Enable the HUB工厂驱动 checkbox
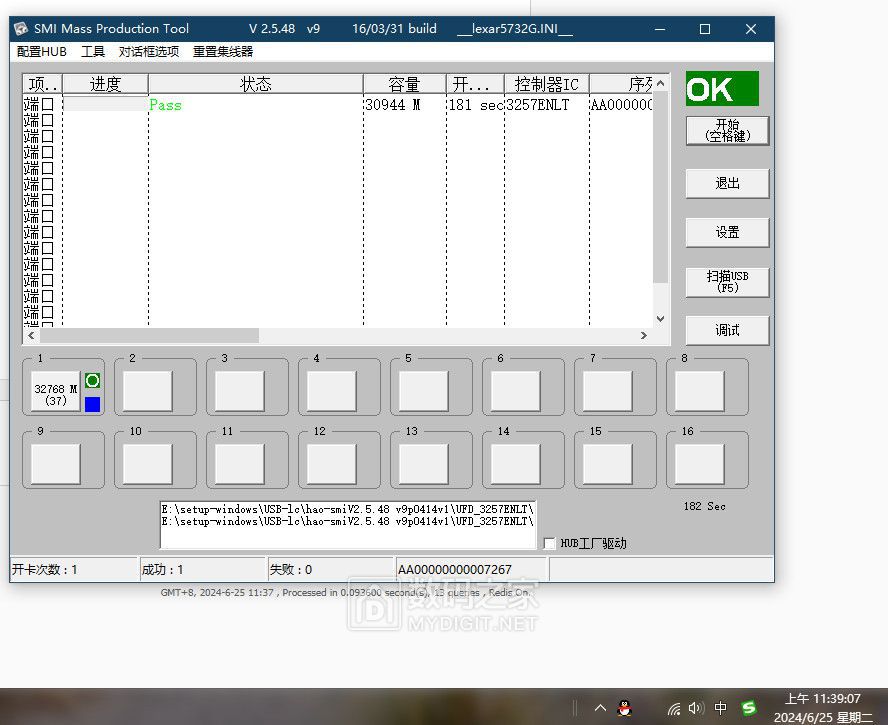888x725 pixels. [549, 543]
